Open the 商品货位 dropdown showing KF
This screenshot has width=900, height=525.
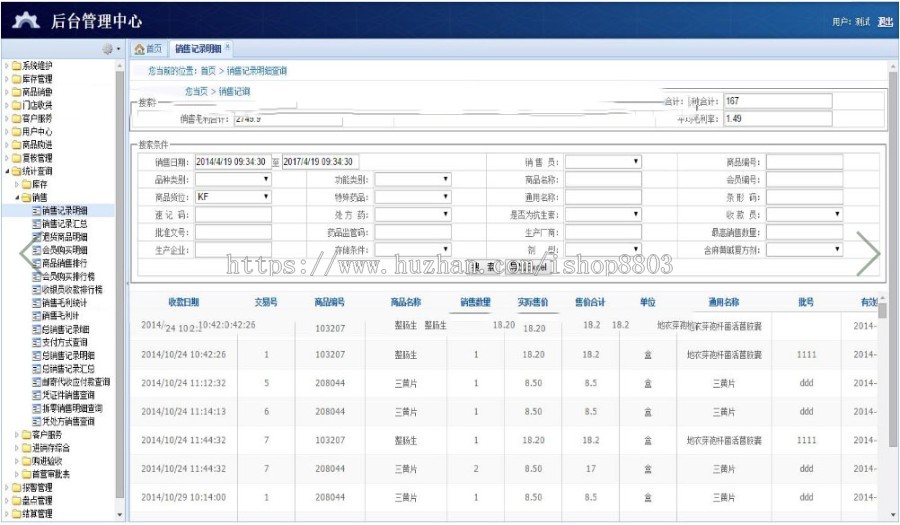click(x=233, y=197)
